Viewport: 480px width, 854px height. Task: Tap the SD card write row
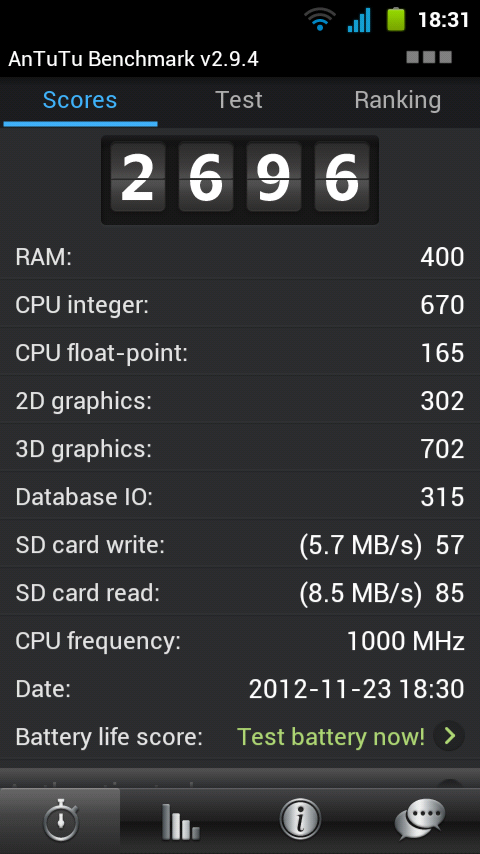(240, 545)
